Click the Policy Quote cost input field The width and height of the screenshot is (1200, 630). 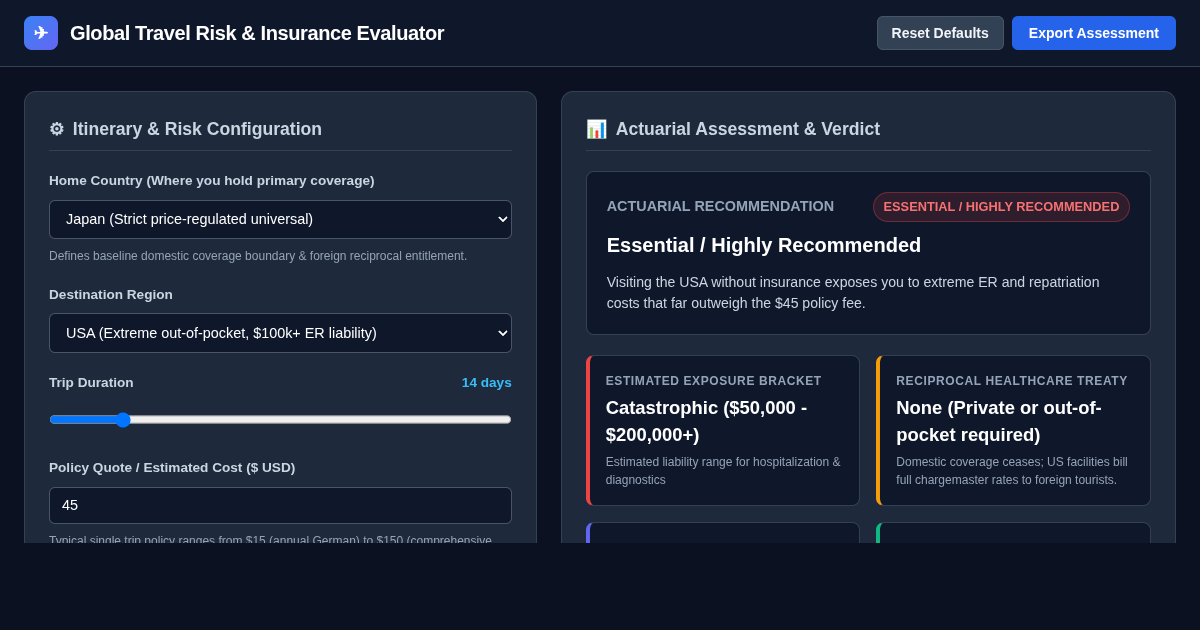[x=280, y=505]
